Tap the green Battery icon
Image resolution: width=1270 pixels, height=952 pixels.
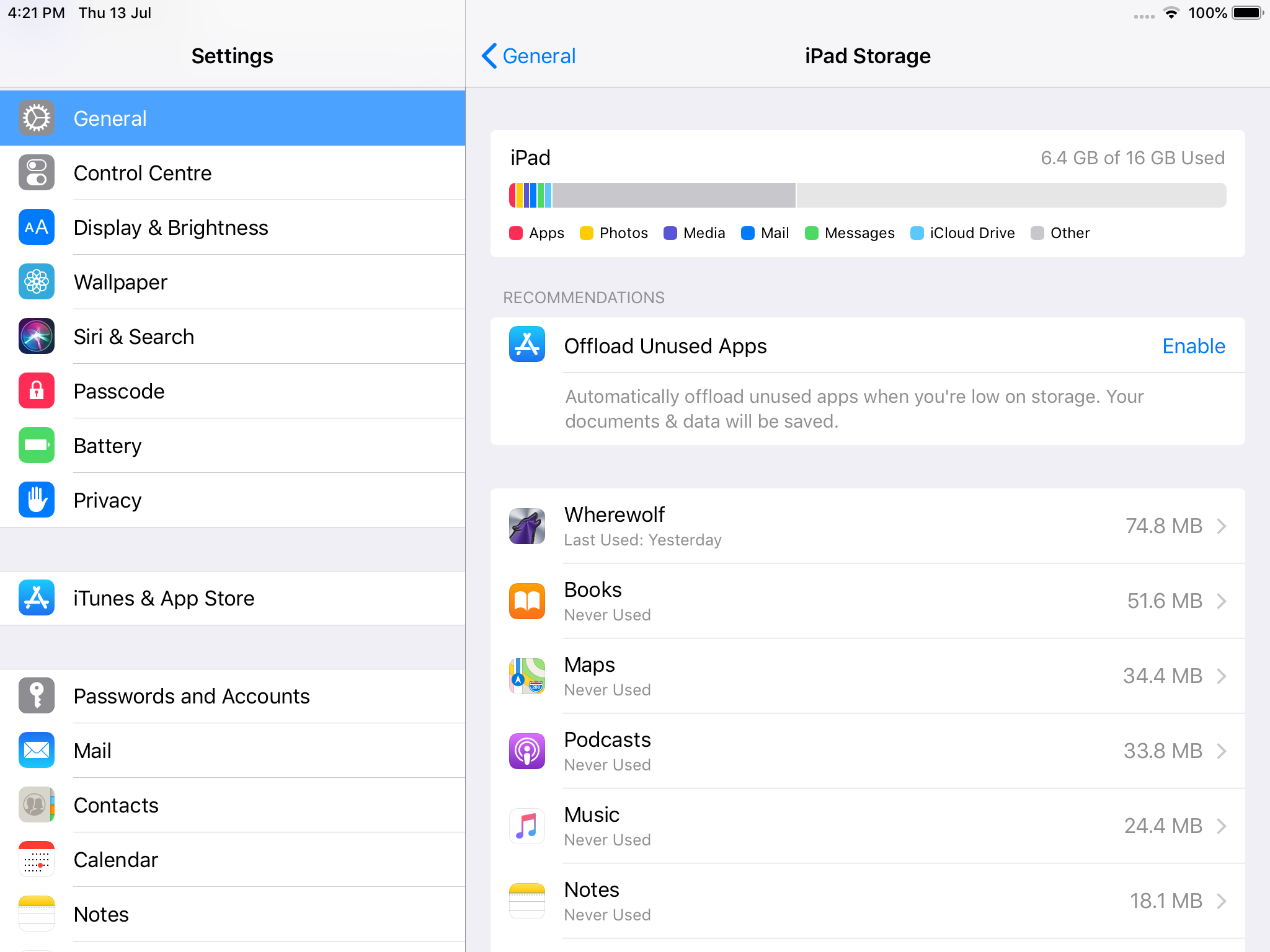click(37, 446)
